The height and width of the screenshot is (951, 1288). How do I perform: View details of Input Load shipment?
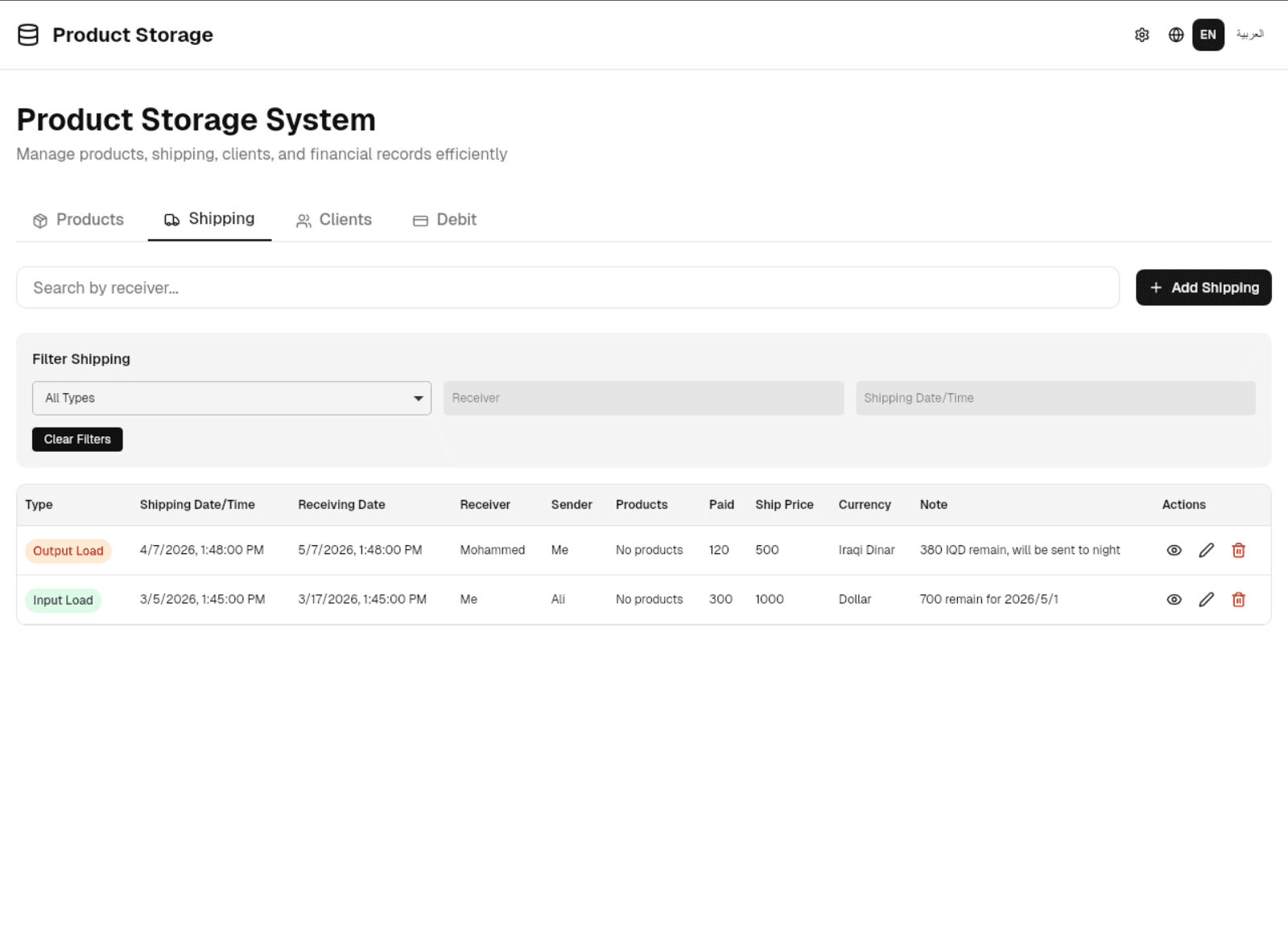coord(1174,599)
